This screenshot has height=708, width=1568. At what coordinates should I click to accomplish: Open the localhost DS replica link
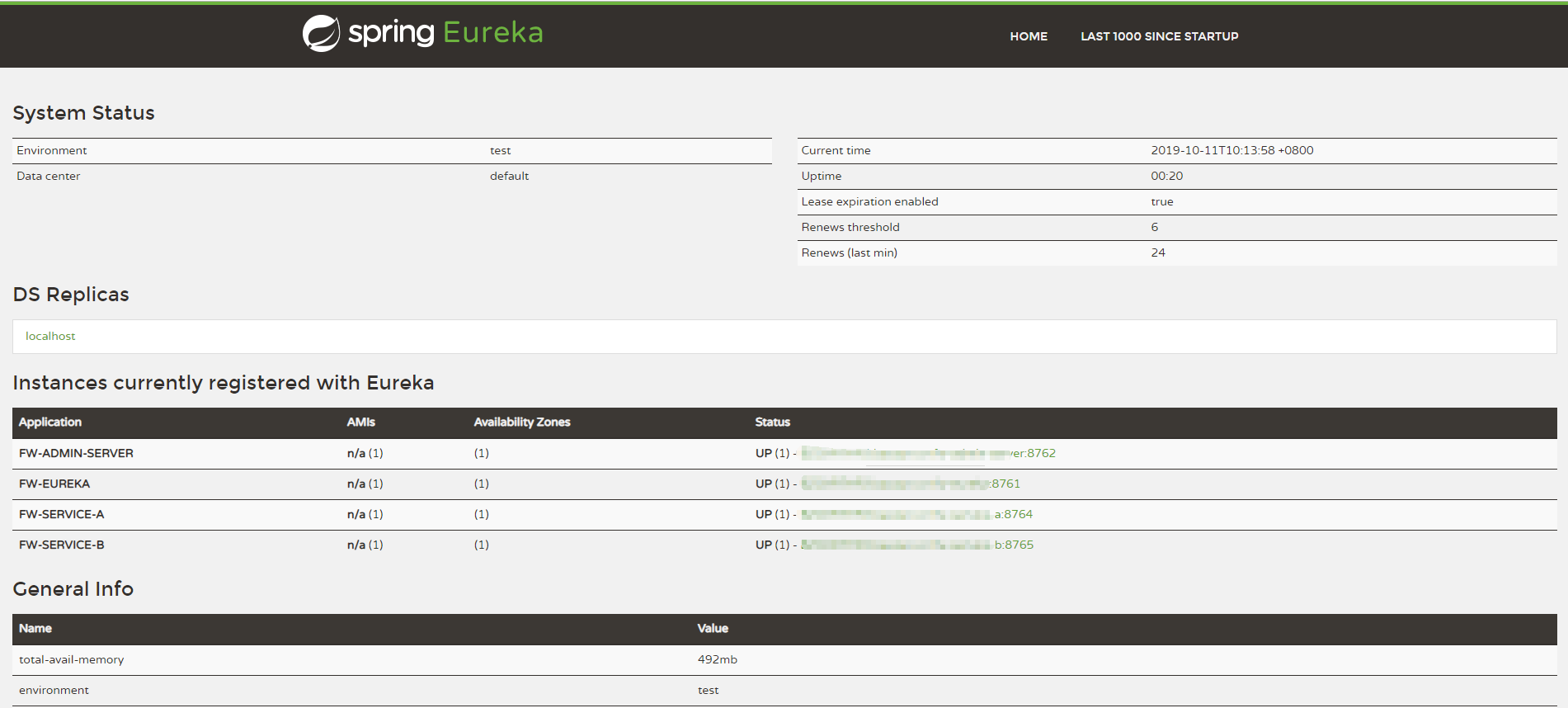click(x=50, y=336)
